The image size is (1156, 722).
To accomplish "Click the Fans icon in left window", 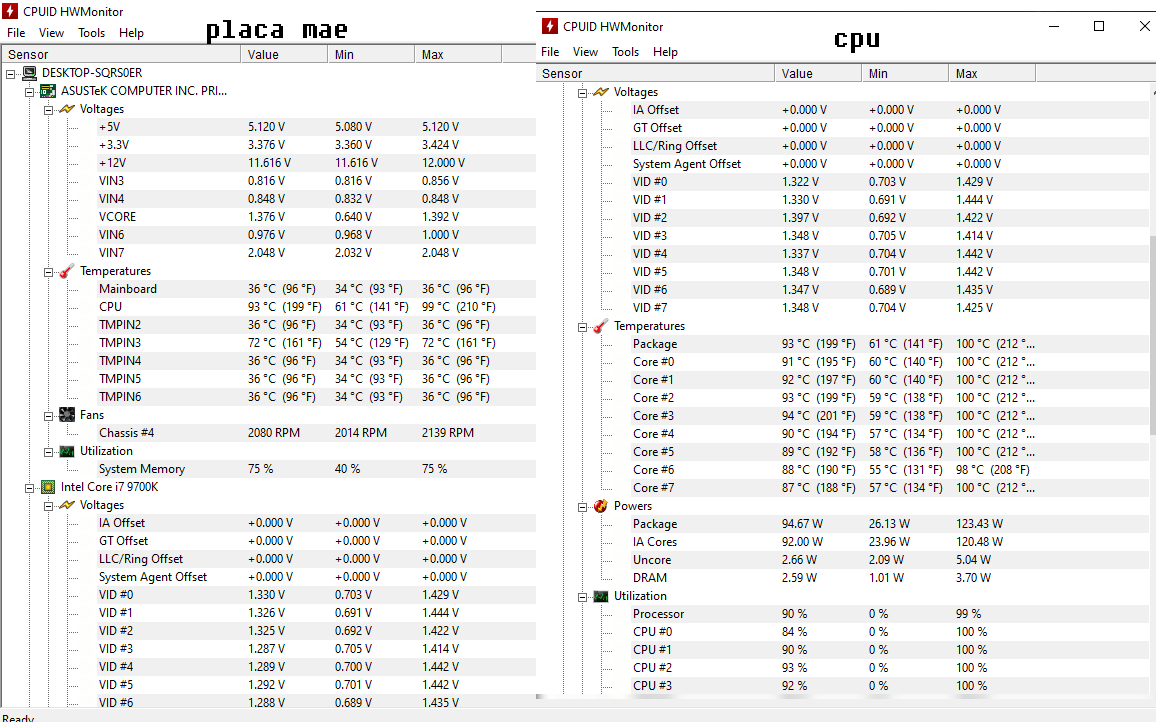I will (67, 415).
